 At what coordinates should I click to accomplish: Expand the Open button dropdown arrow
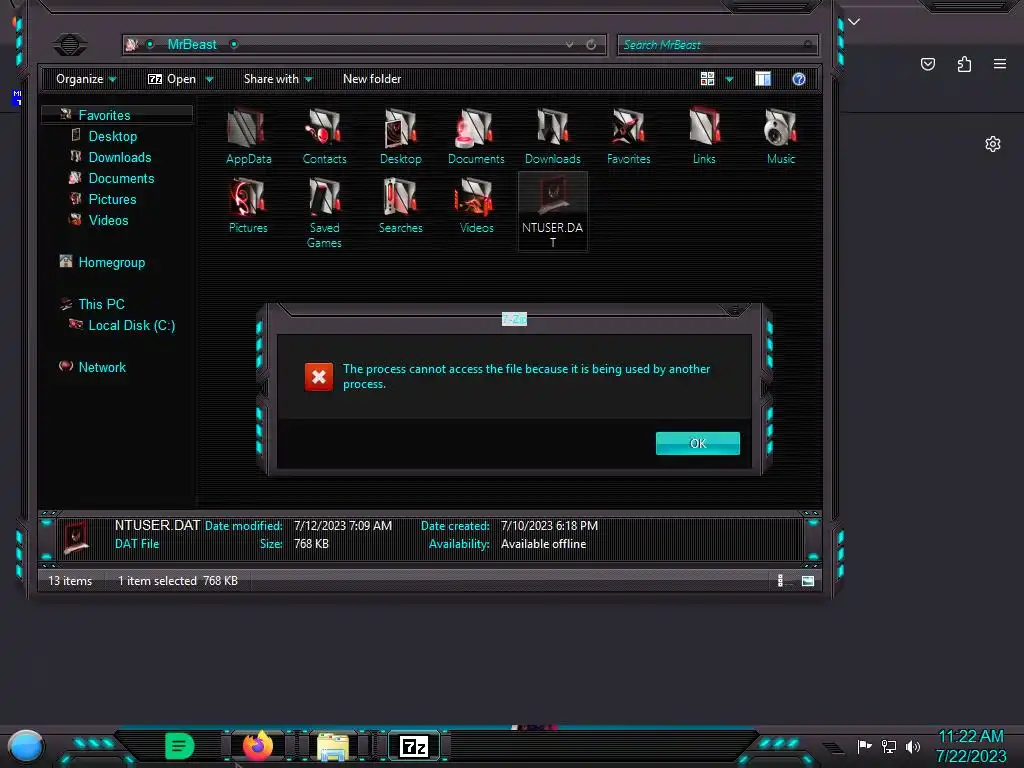coord(210,79)
